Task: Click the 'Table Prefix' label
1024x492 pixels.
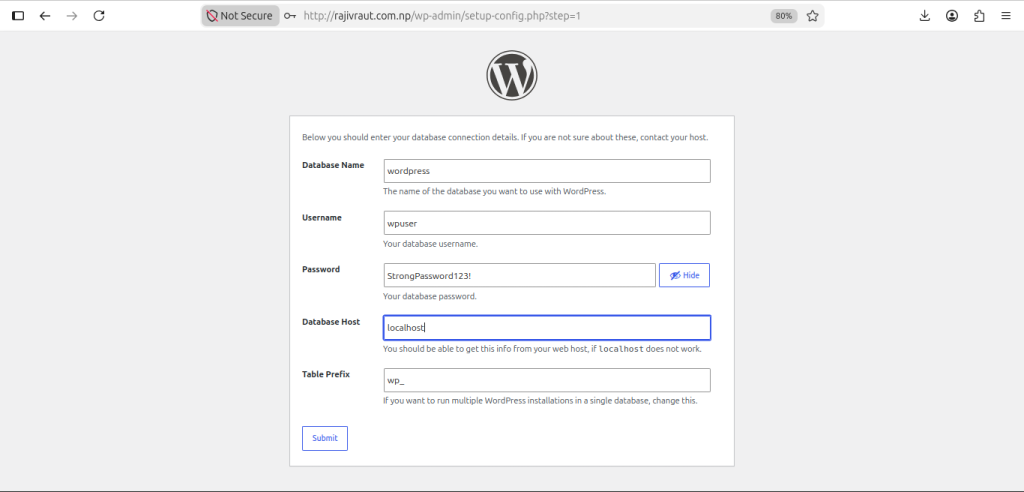Action: [x=326, y=374]
